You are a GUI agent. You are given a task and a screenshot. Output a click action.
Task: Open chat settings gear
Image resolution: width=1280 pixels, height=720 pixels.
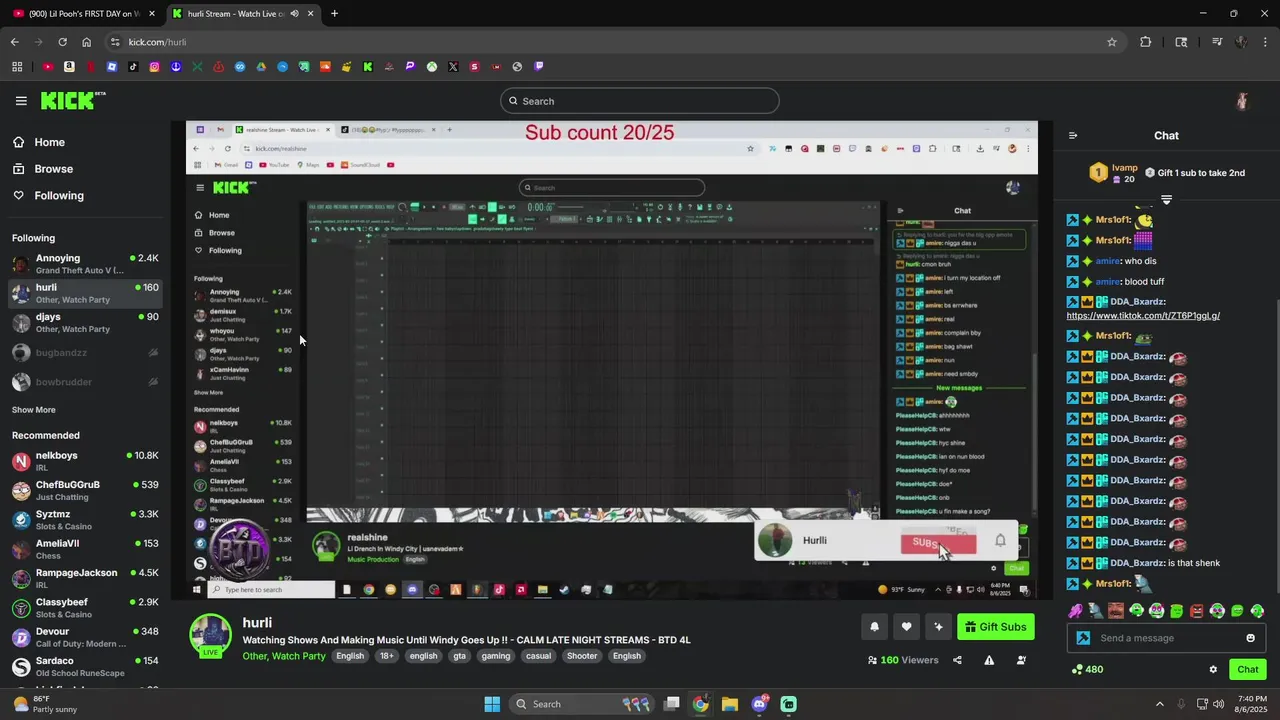click(1213, 670)
